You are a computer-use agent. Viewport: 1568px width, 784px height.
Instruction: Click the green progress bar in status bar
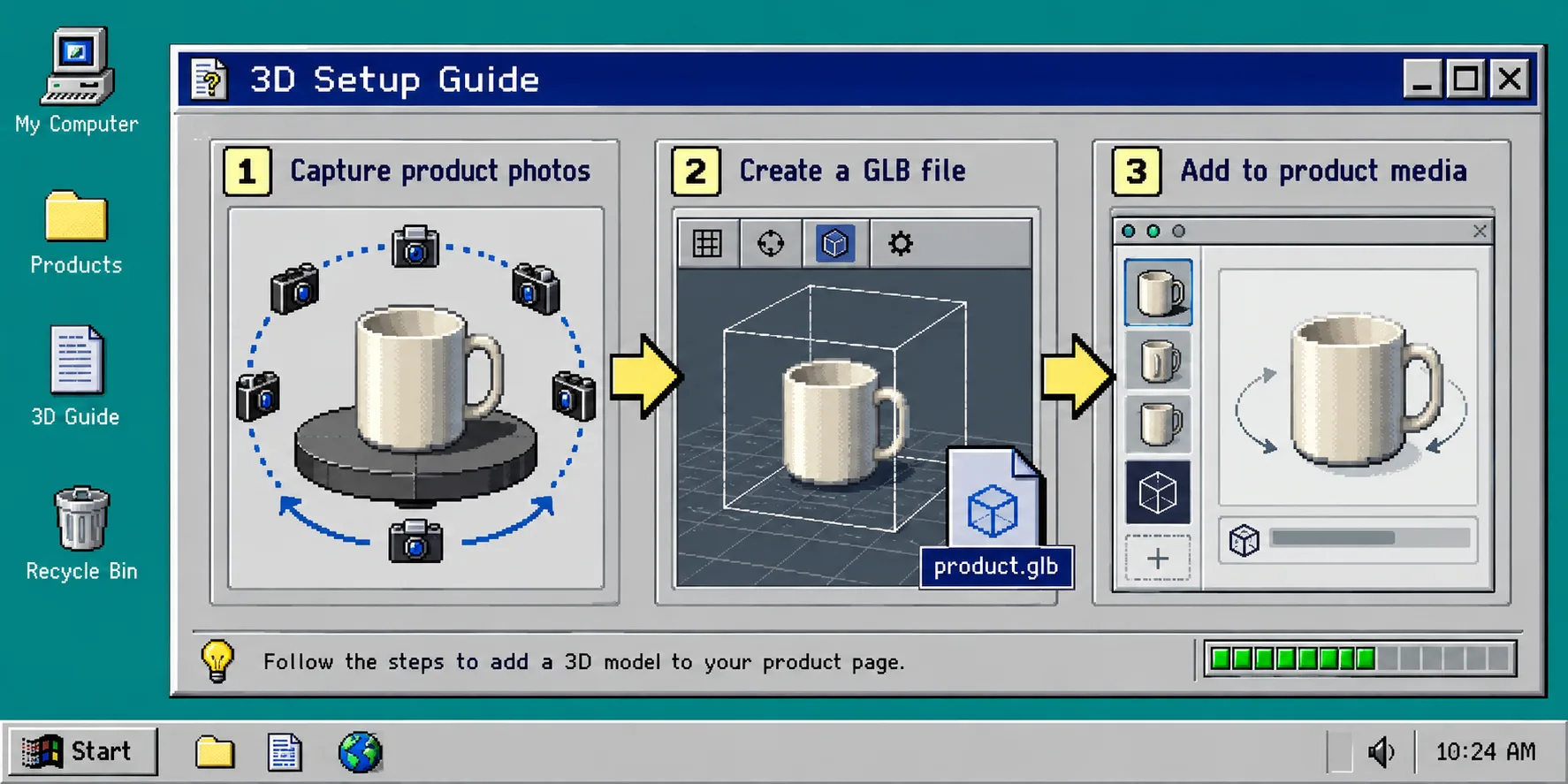(1360, 659)
